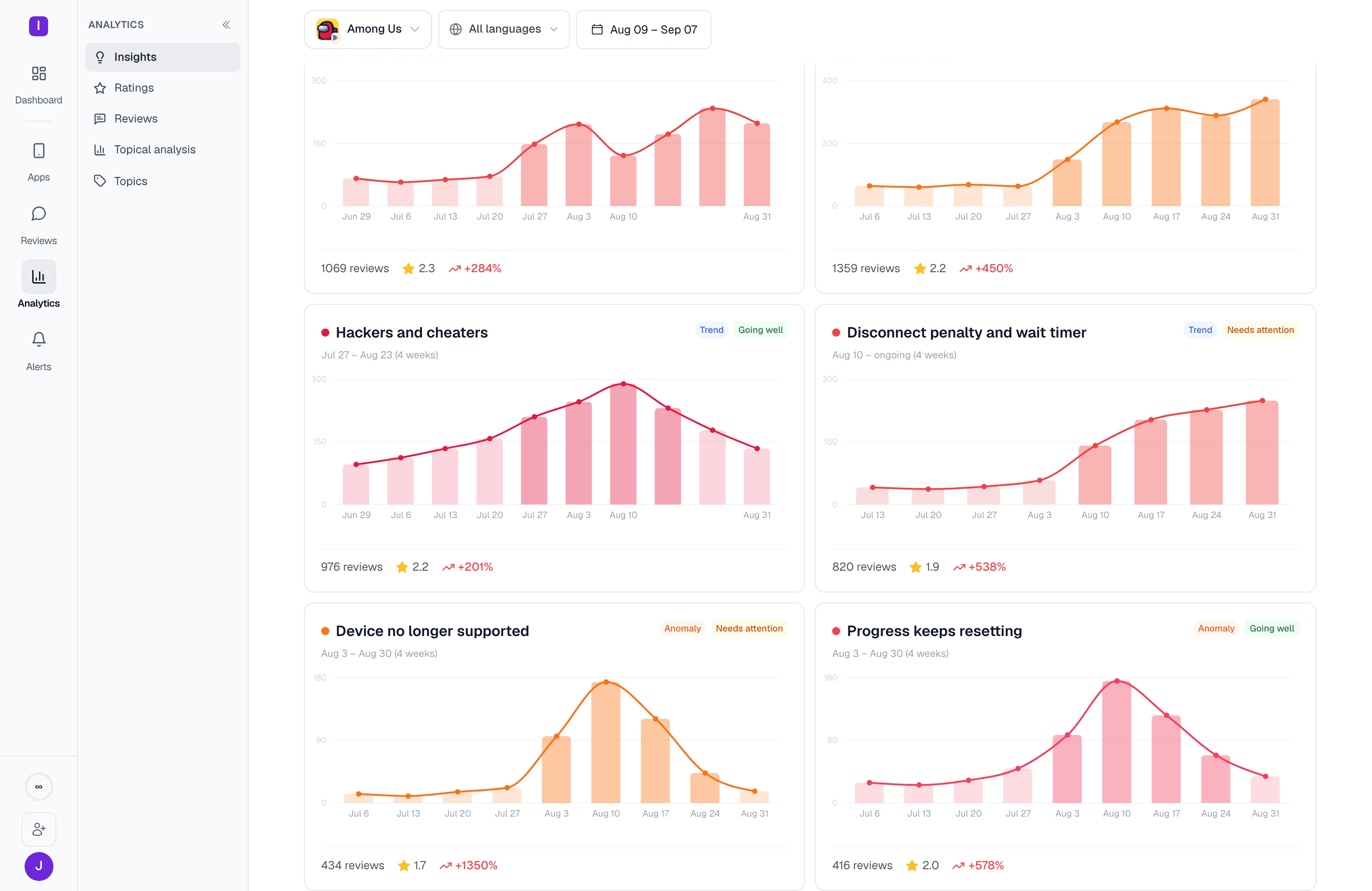This screenshot has width=1372, height=891.
Task: Click the star icon beside Ratings
Action: 100,88
